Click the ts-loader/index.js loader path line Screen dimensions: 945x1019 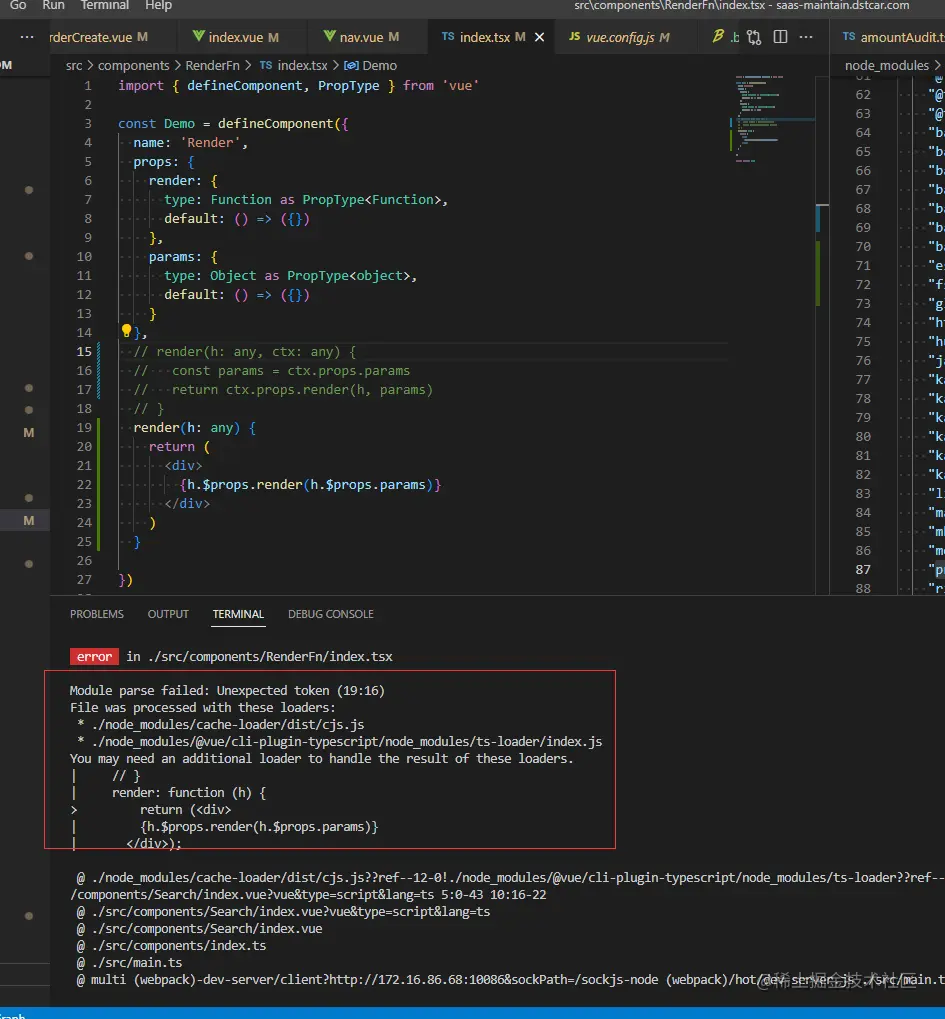[347, 742]
